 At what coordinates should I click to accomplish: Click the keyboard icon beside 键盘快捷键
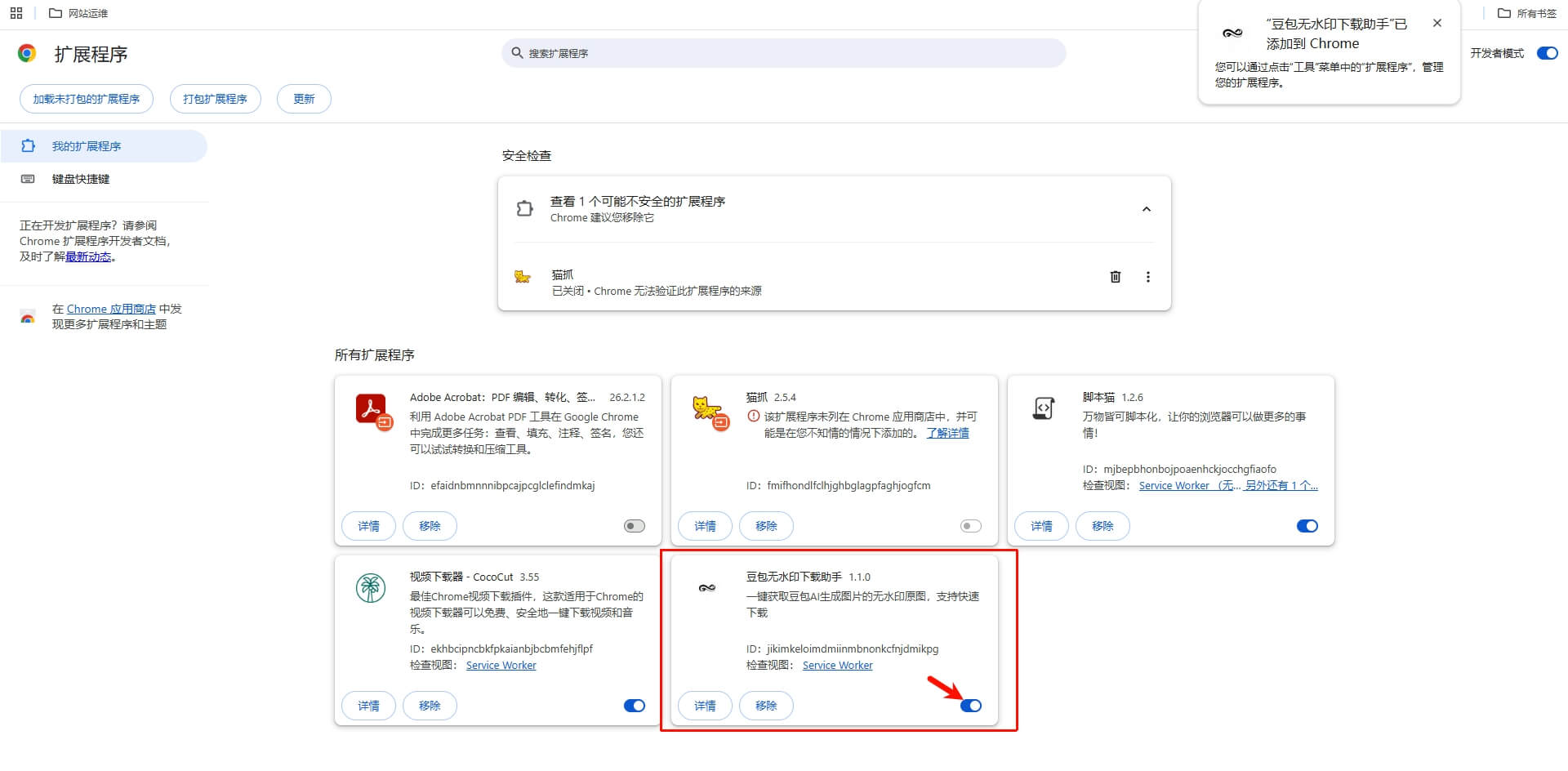[x=29, y=179]
